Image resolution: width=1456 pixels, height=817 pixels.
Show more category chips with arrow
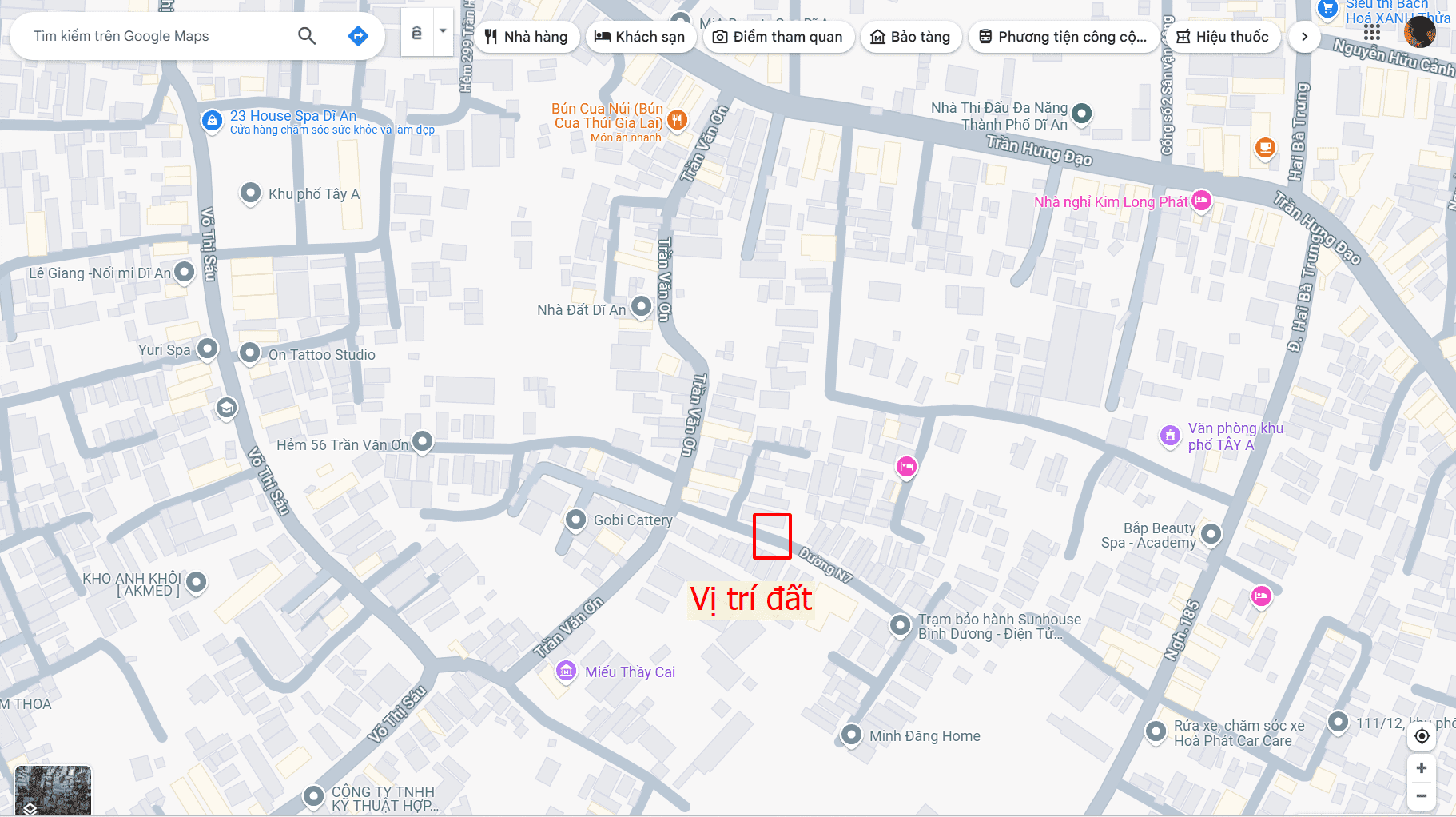coord(1304,37)
